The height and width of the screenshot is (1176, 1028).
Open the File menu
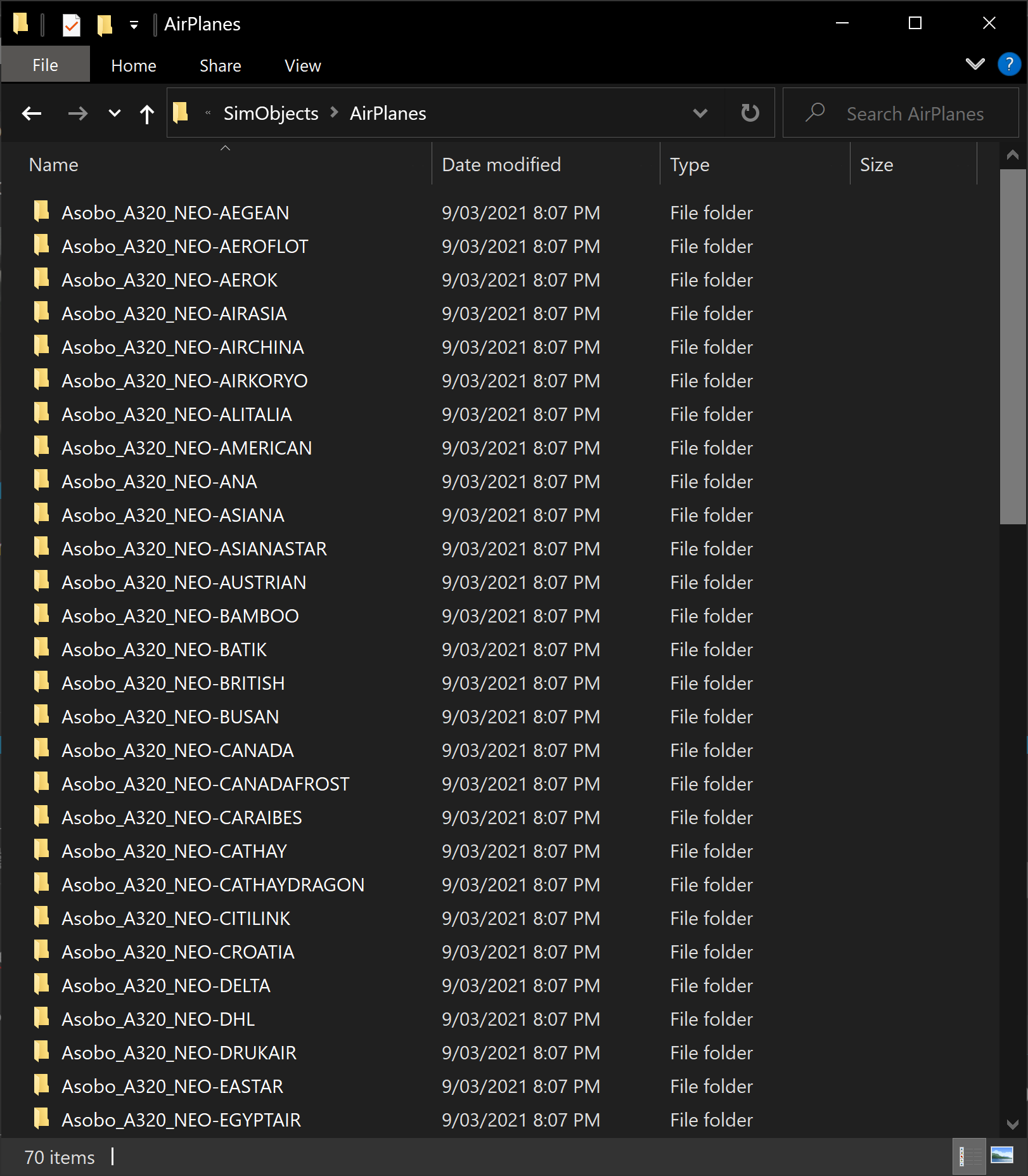coord(45,65)
